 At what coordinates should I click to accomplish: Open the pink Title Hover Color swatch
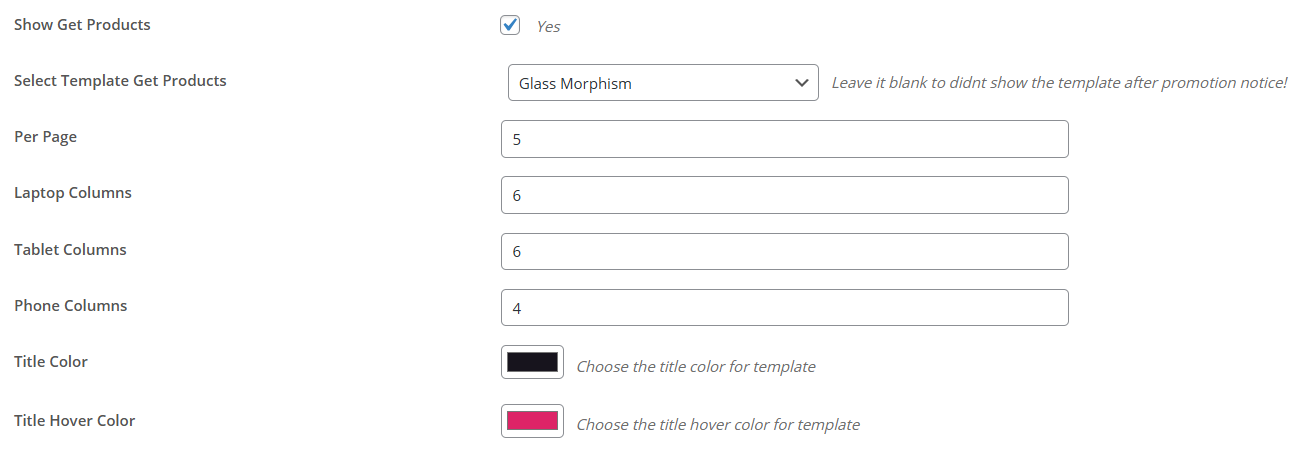click(532, 420)
